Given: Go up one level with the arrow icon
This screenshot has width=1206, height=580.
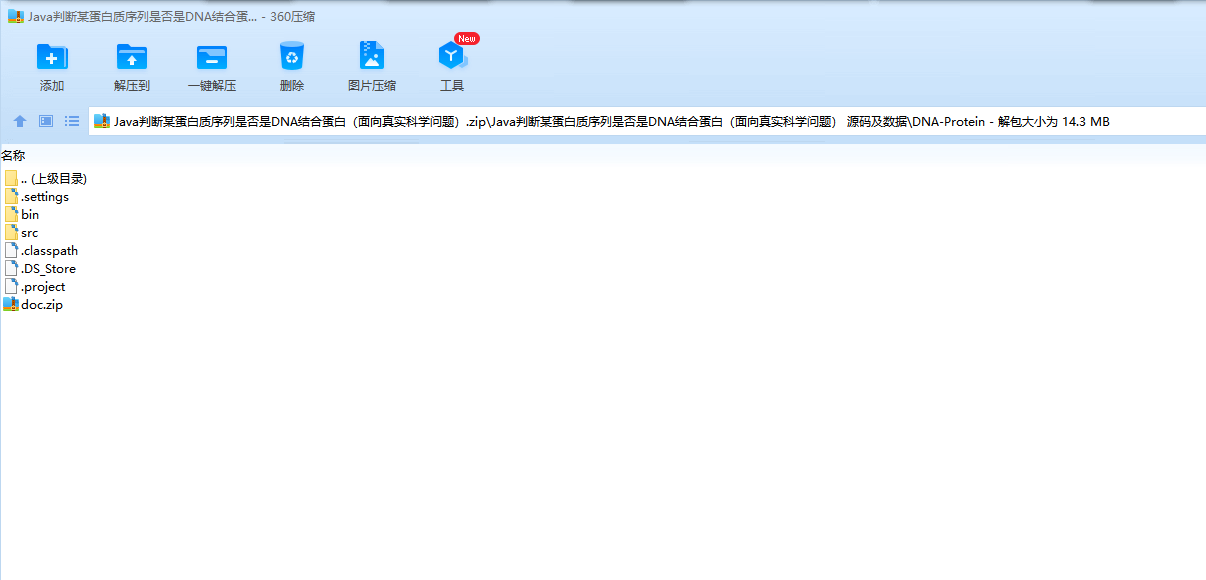Looking at the screenshot, I should coord(20,121).
